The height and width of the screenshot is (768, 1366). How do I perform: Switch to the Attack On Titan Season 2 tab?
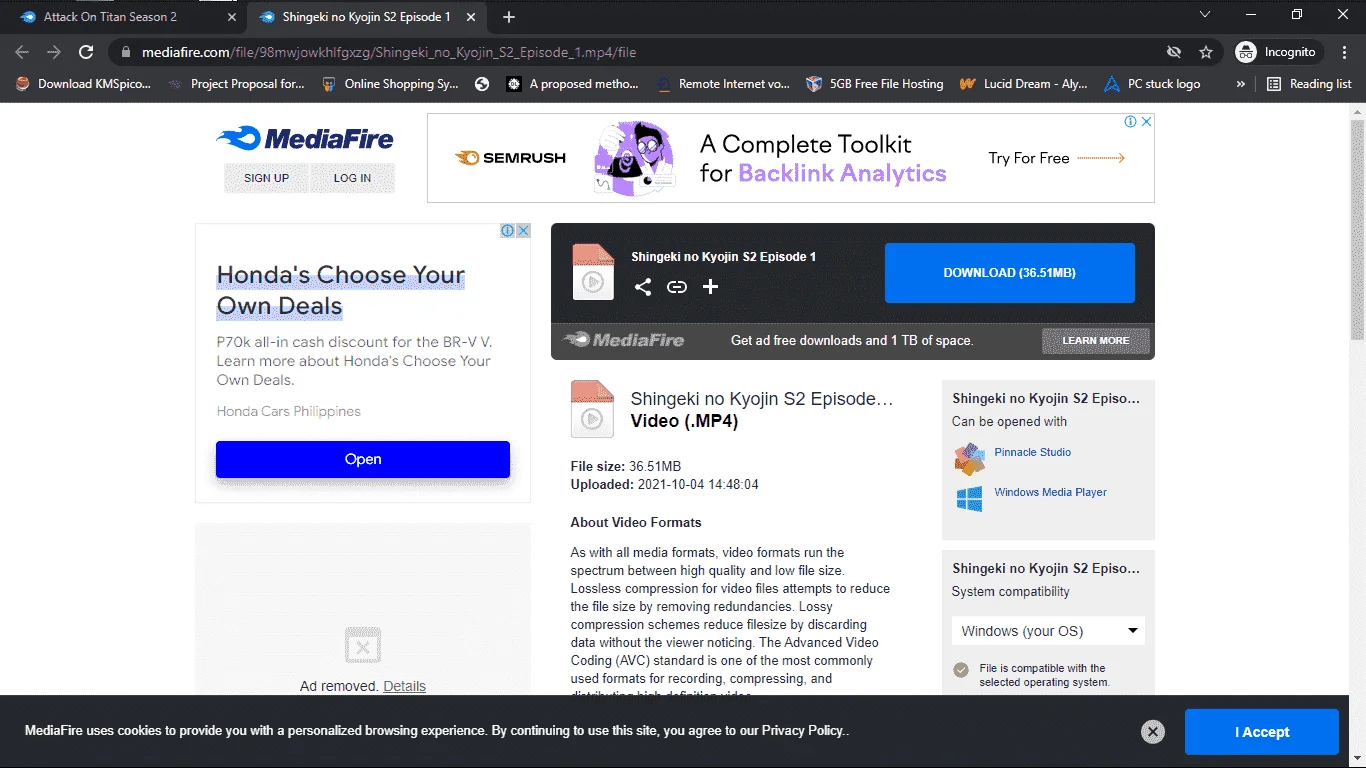(x=122, y=17)
